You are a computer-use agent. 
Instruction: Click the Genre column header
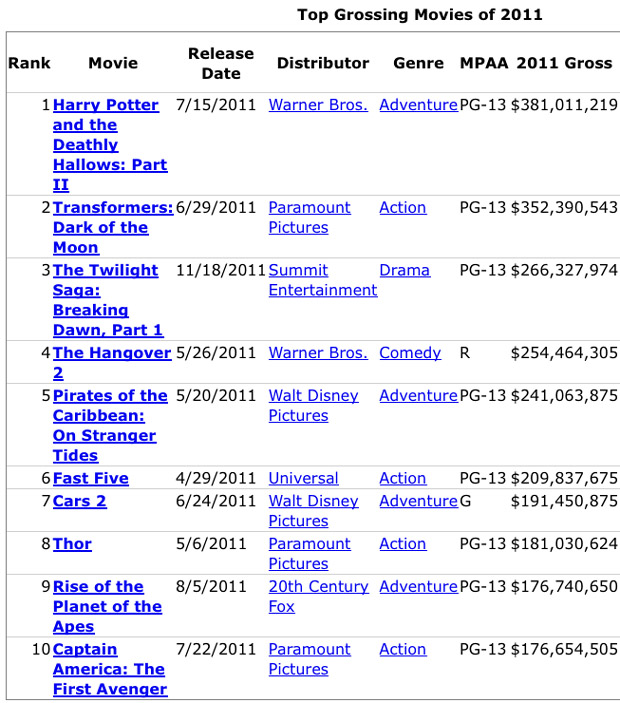point(418,63)
